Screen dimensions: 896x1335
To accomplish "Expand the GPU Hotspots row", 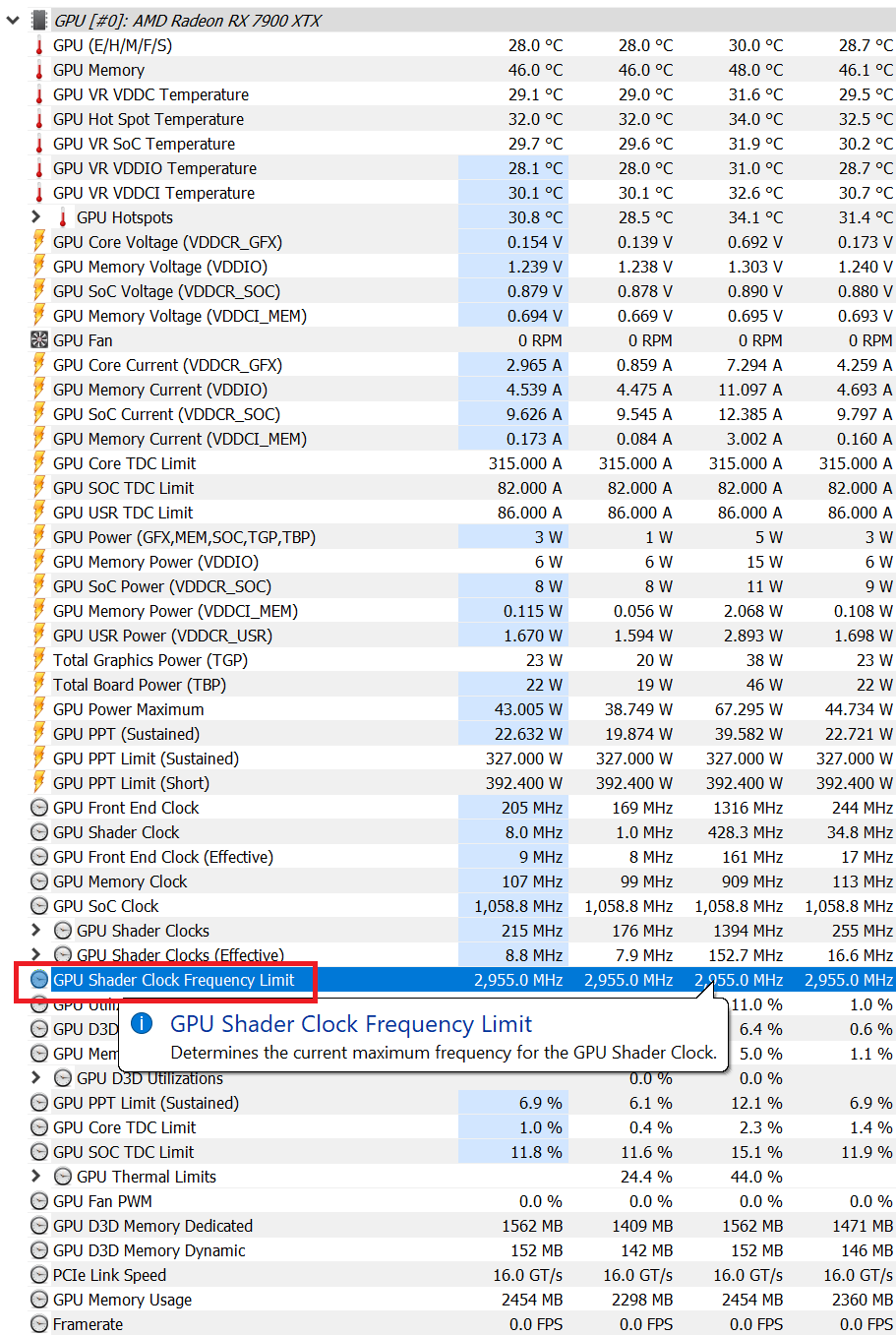I will click(36, 216).
